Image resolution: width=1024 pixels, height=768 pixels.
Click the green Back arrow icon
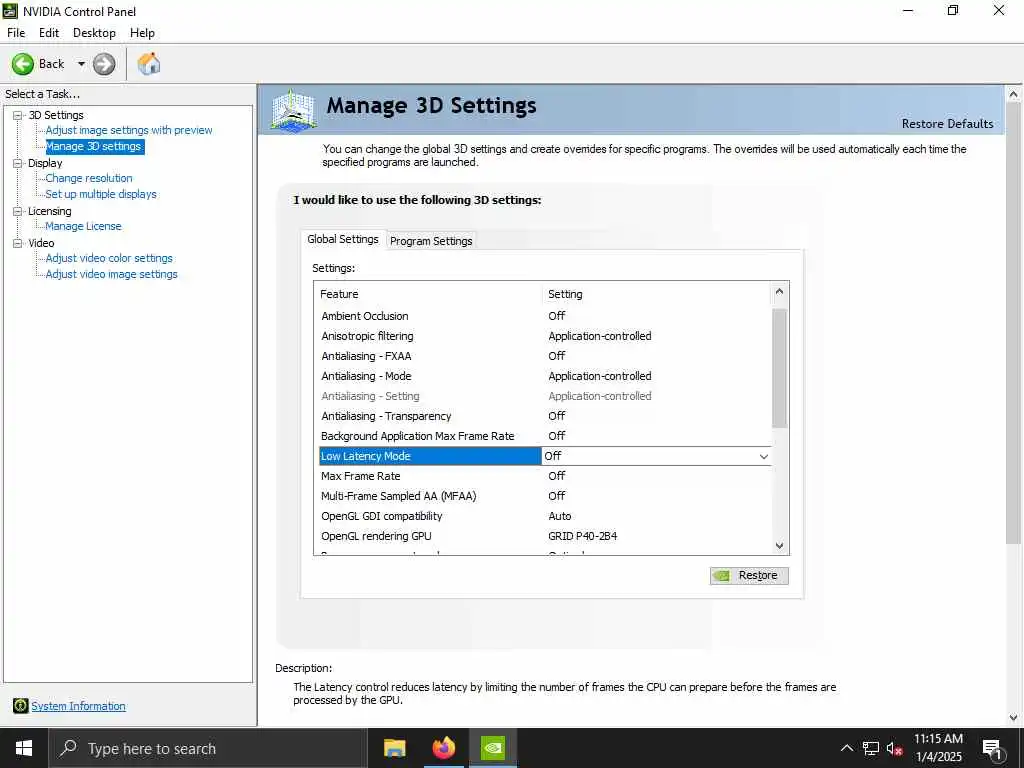point(23,64)
